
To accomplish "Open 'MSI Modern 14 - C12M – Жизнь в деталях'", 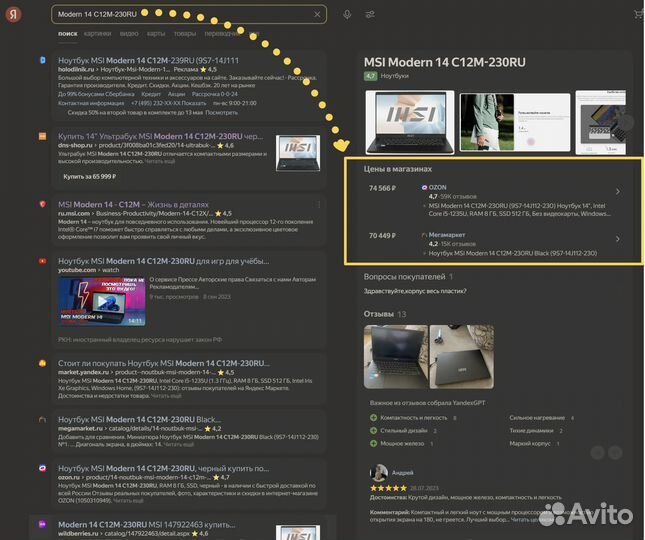I will coord(133,204).
